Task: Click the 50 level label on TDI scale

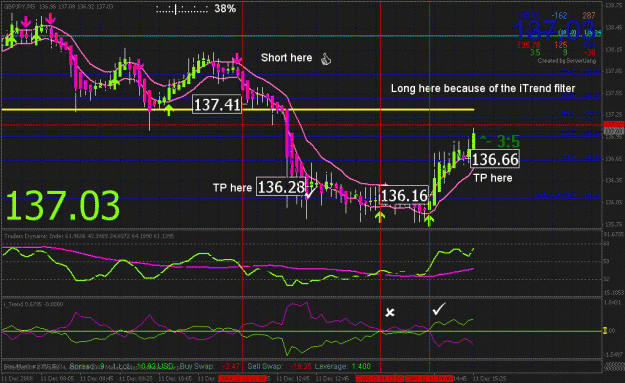Action: pyautogui.click(x=606, y=261)
